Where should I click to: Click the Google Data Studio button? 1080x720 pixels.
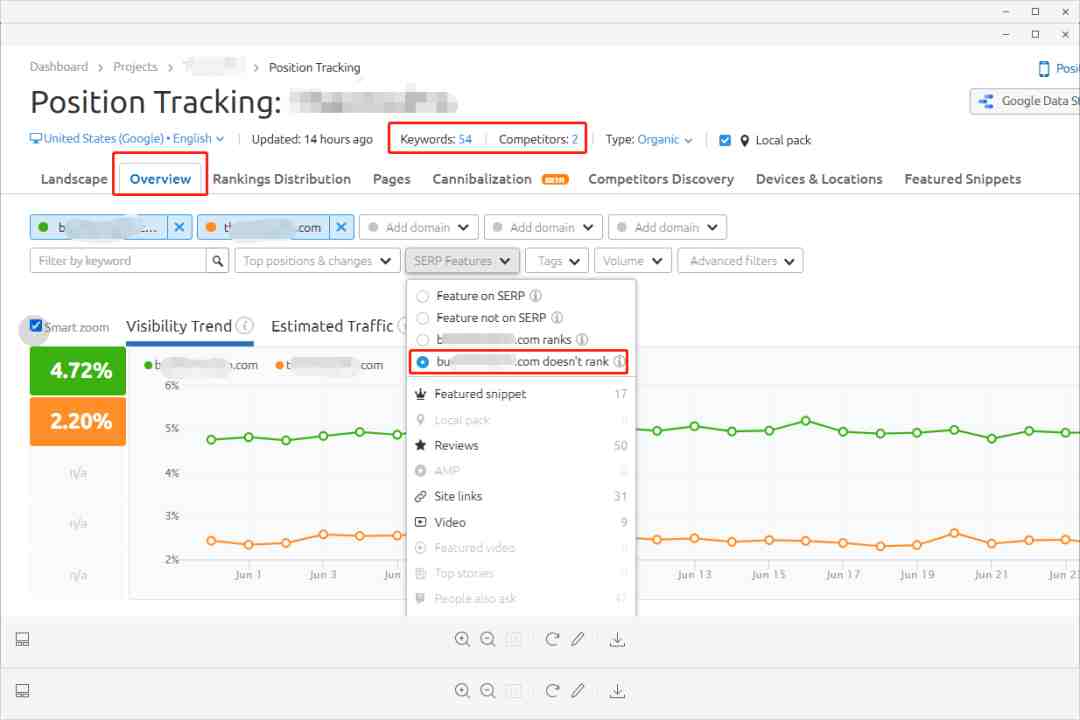pyautogui.click(x=1025, y=101)
